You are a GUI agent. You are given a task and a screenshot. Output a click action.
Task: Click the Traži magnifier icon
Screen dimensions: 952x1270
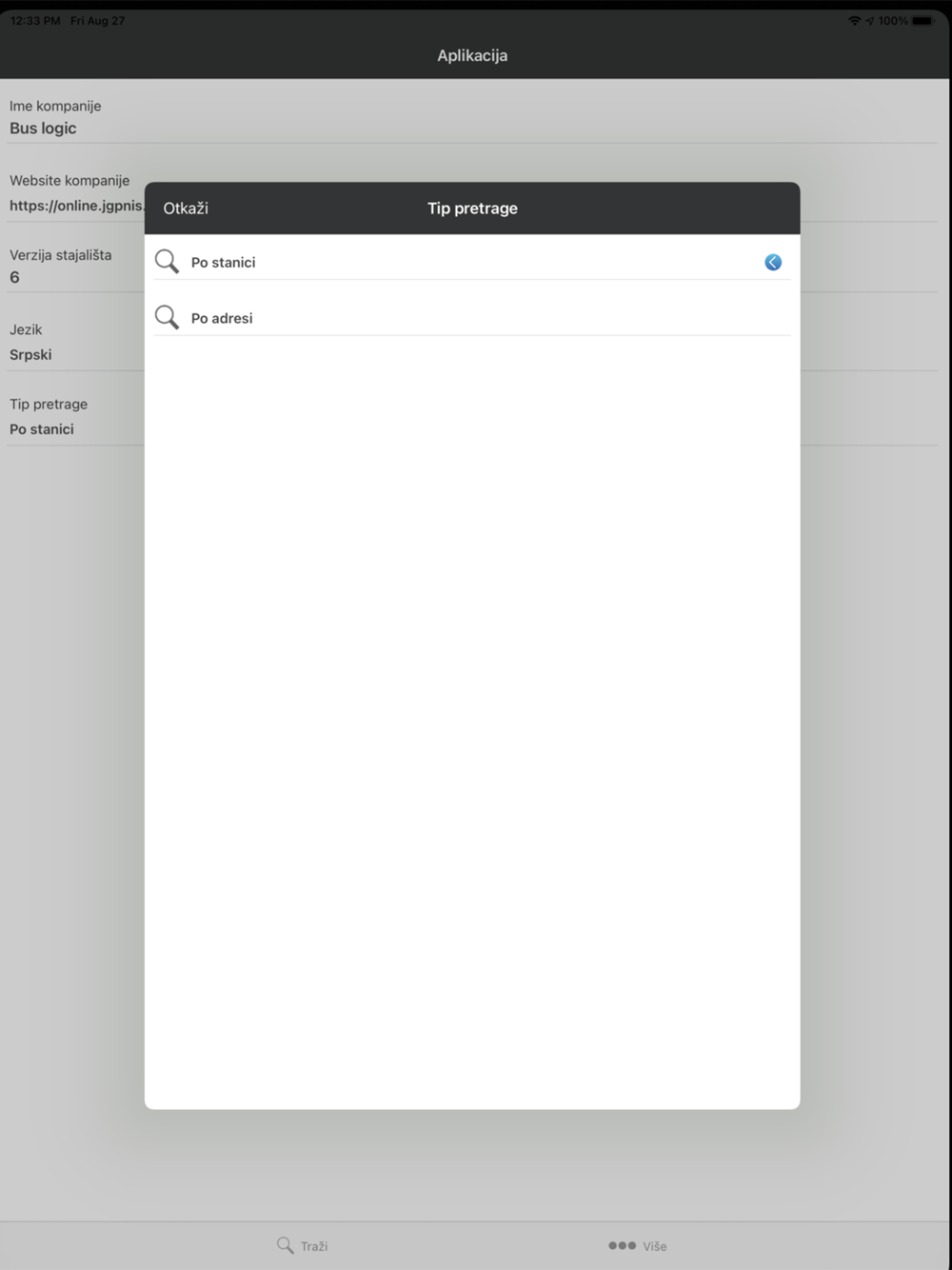[285, 1244]
